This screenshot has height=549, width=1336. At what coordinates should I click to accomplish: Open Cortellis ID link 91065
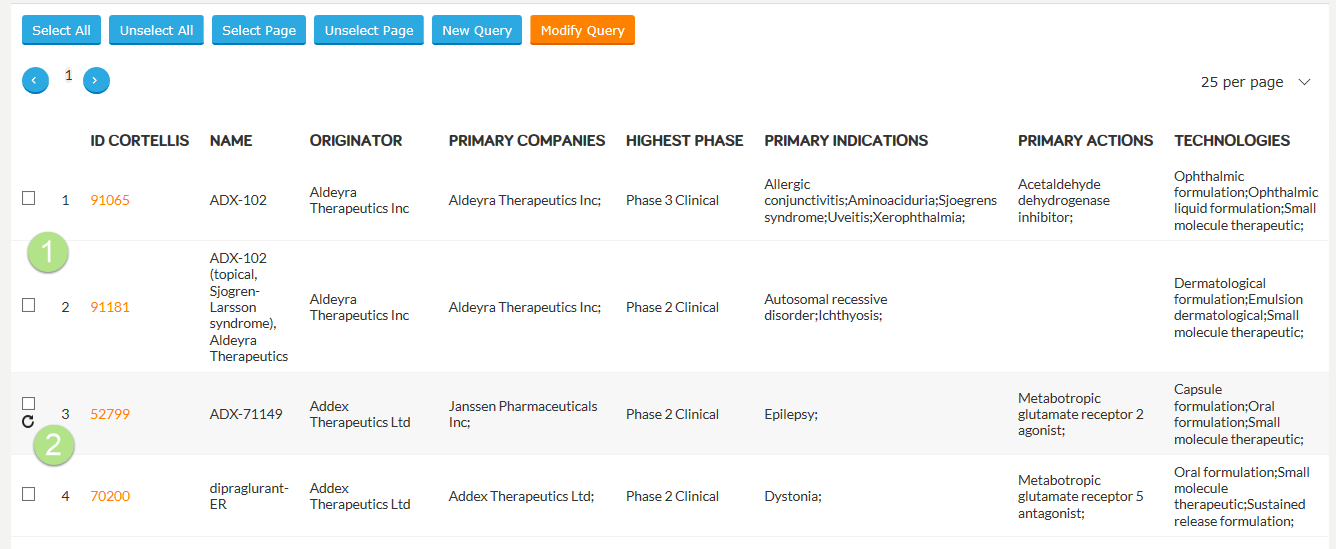point(110,200)
